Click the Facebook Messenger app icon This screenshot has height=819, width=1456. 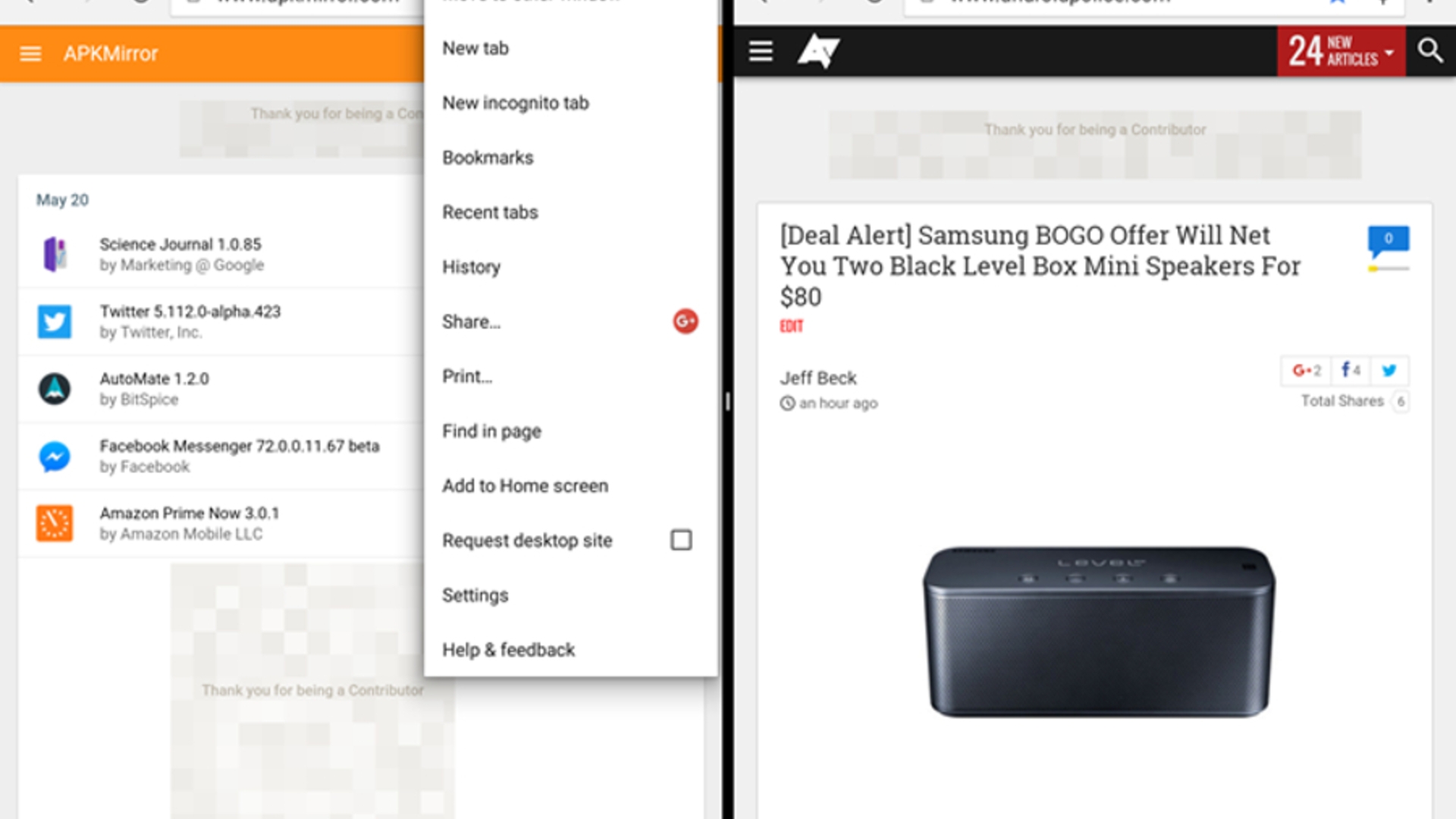tap(55, 456)
